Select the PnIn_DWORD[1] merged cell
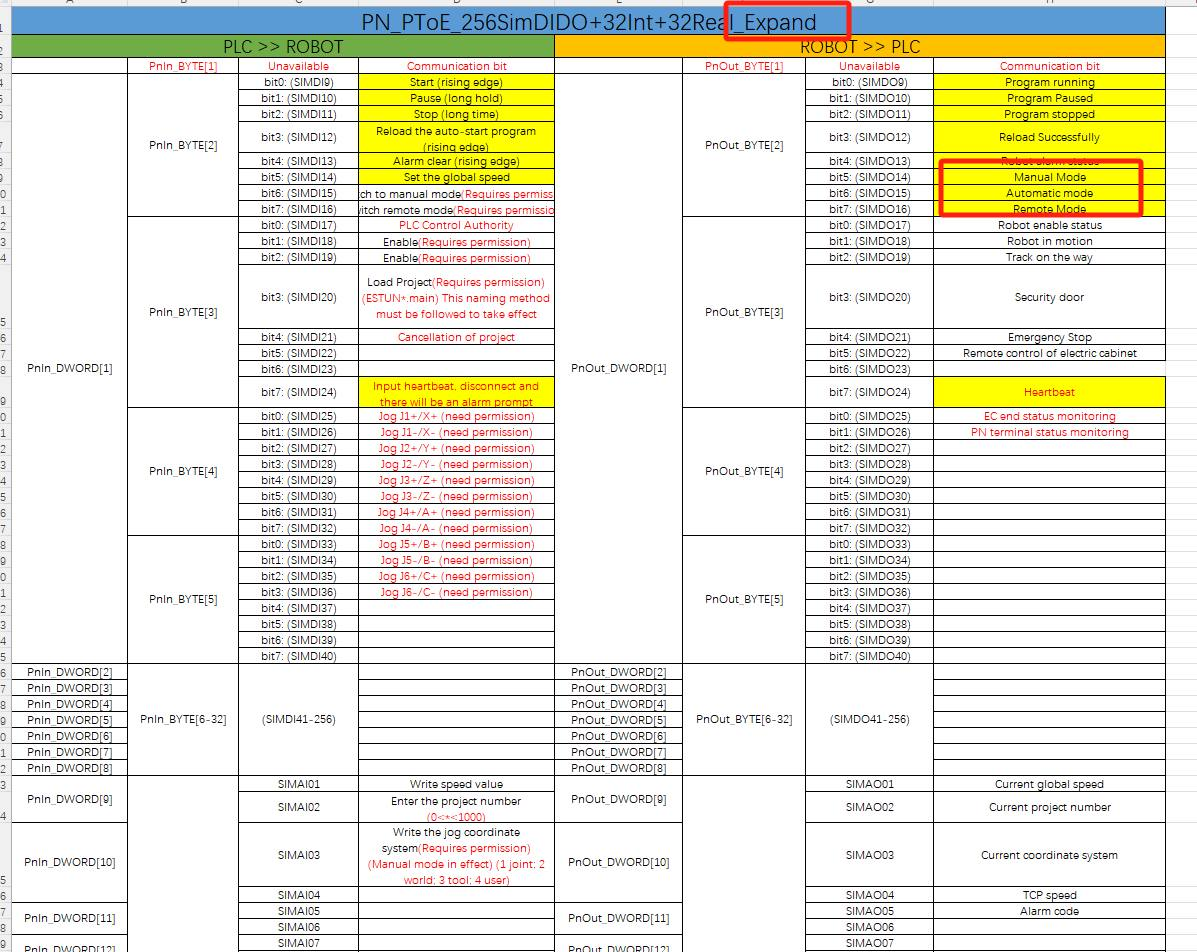Screen dimensions: 1197x952 click(69, 368)
